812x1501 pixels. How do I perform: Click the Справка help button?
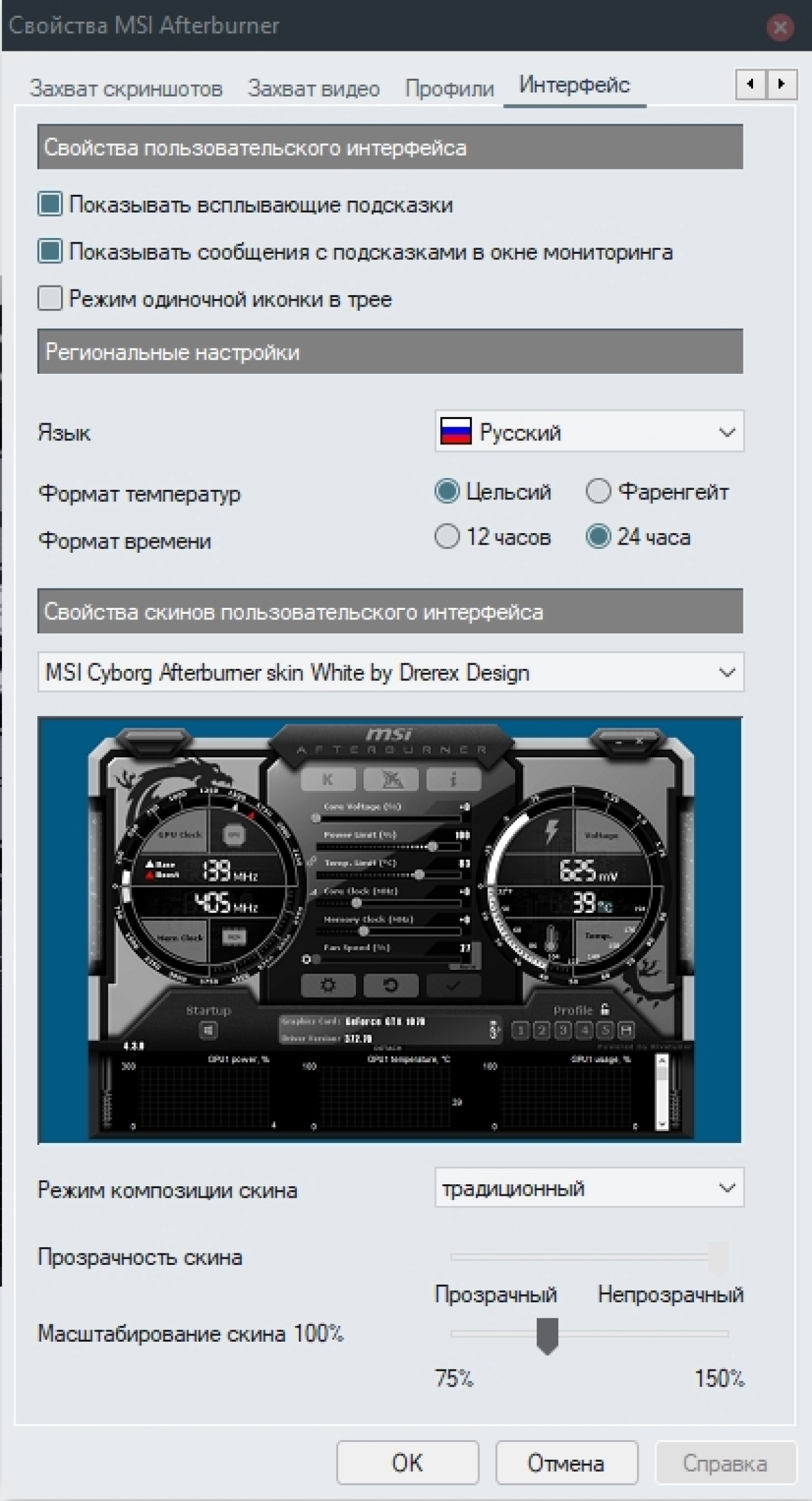coord(725,1463)
